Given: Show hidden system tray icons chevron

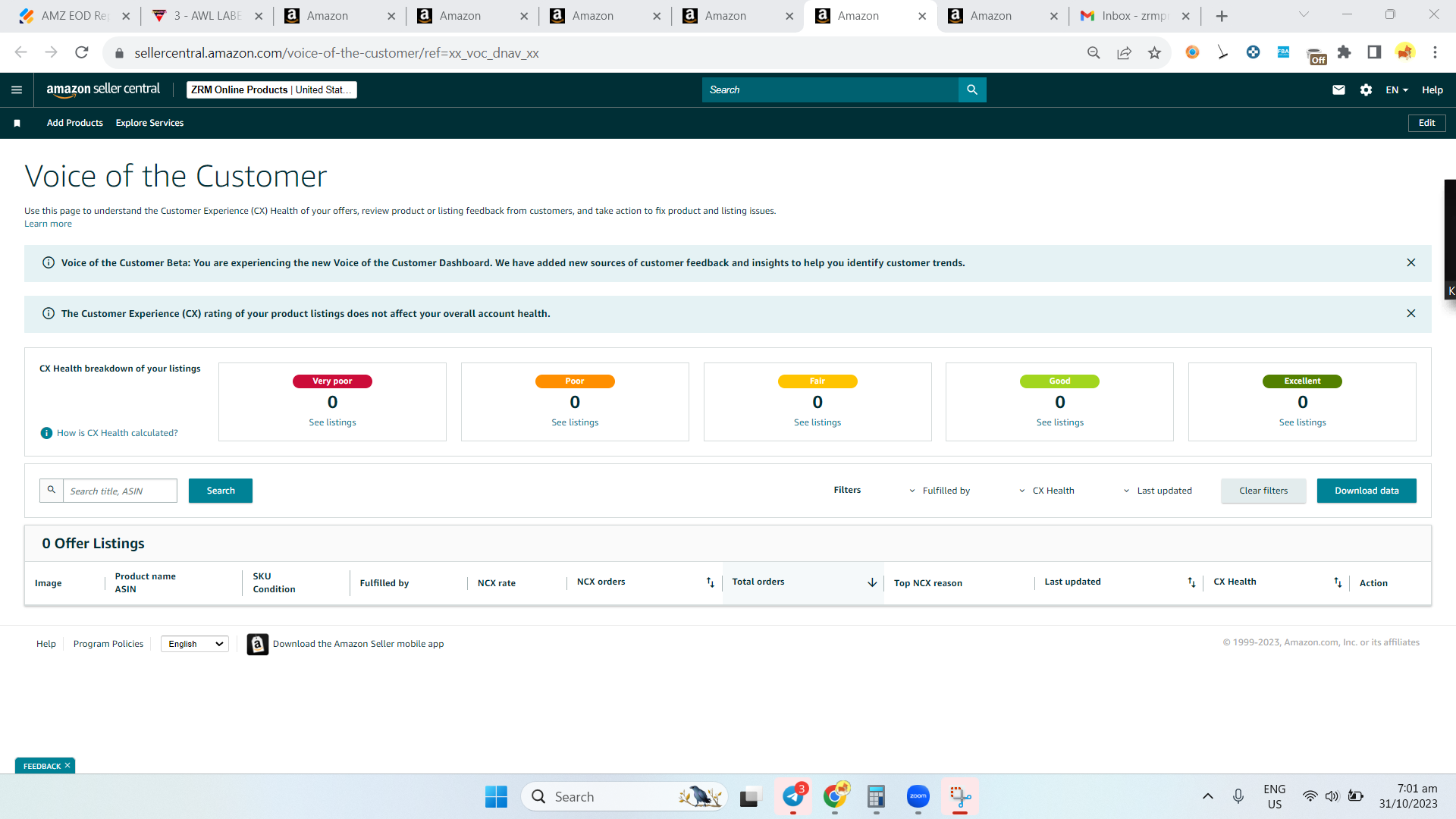Looking at the screenshot, I should tap(1208, 796).
